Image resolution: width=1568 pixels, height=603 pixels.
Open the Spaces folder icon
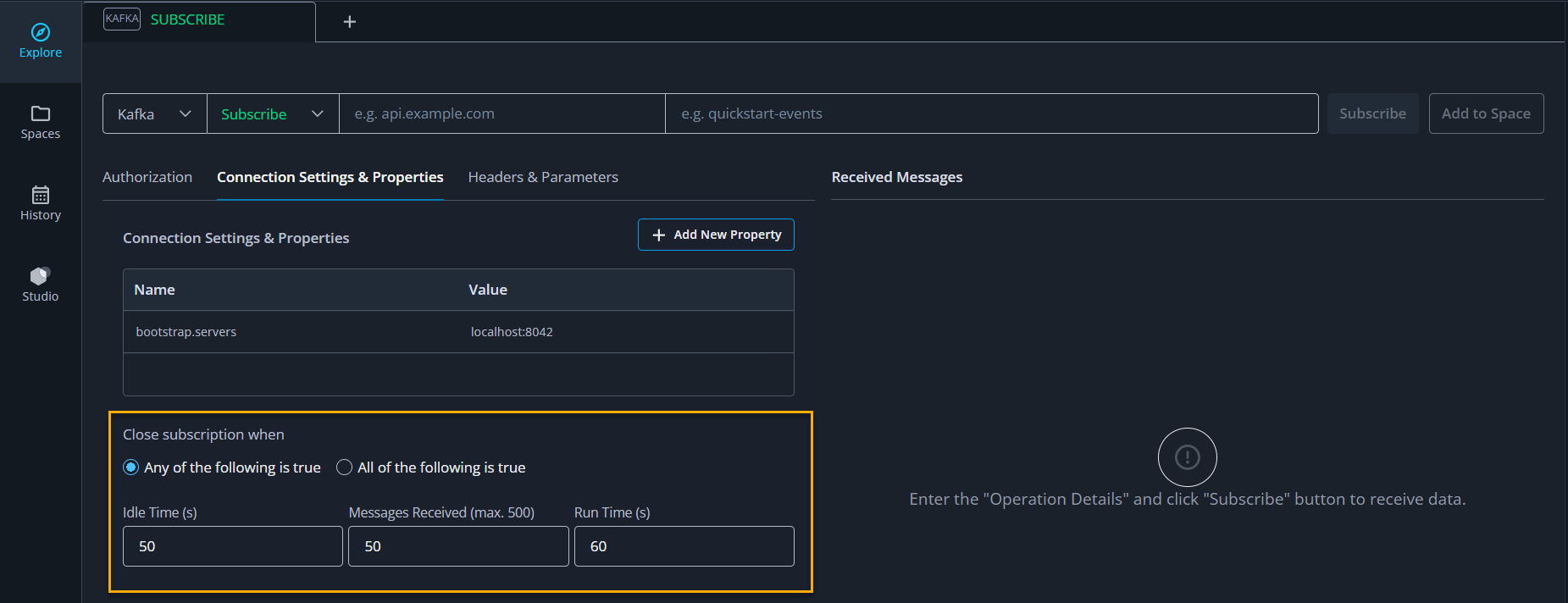[x=41, y=113]
